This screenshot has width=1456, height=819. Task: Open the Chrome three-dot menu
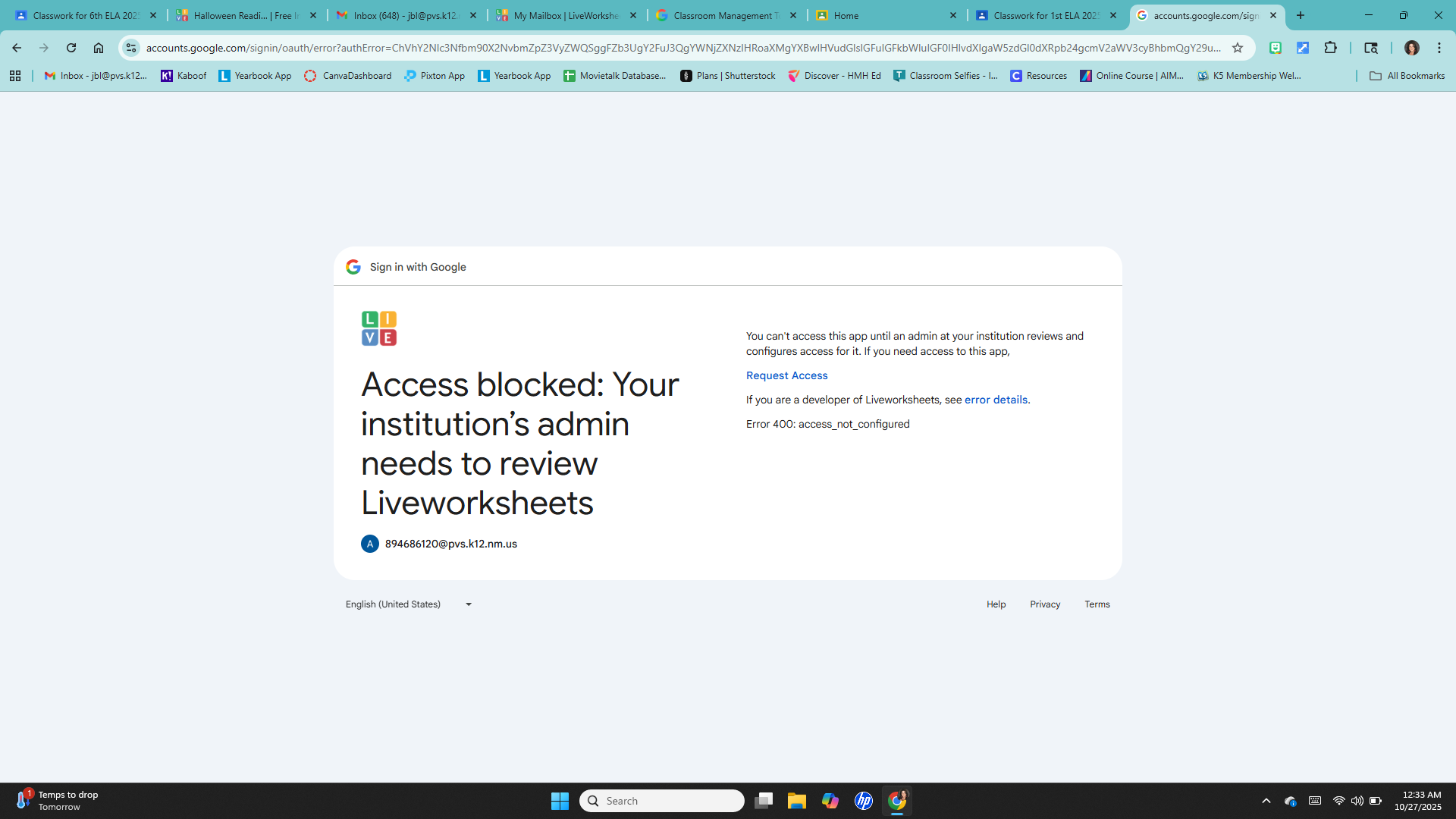click(1439, 48)
